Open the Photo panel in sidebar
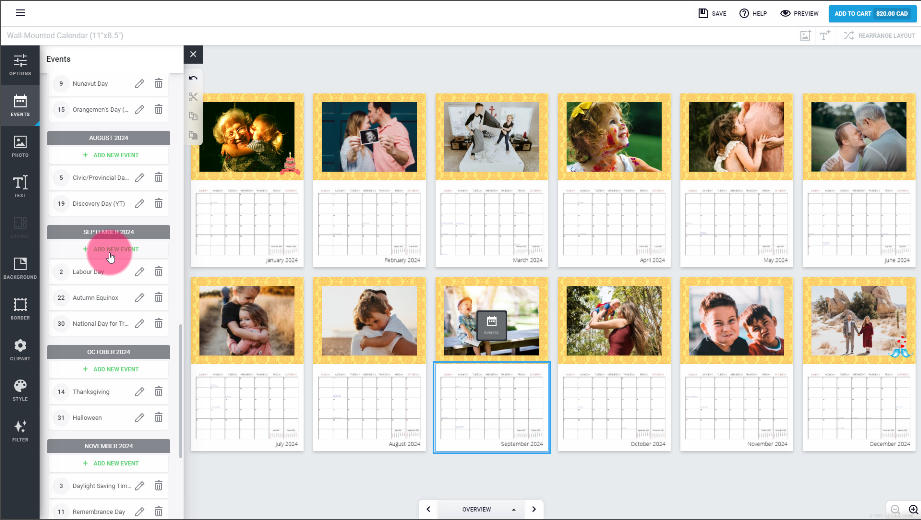 point(20,146)
